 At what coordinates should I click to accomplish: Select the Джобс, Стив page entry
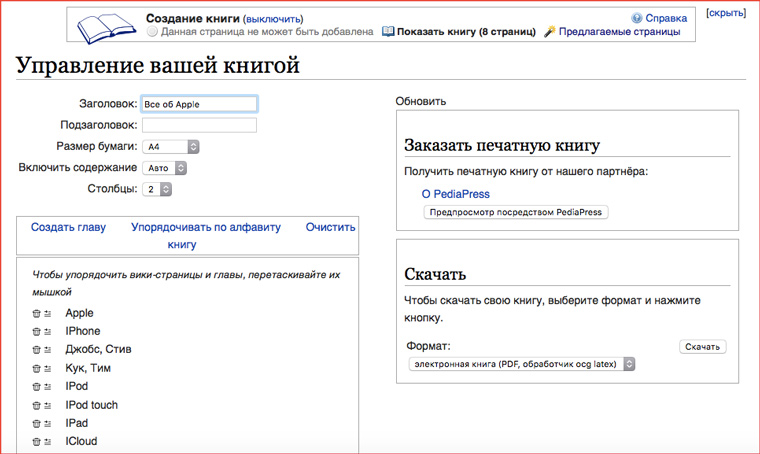98,349
